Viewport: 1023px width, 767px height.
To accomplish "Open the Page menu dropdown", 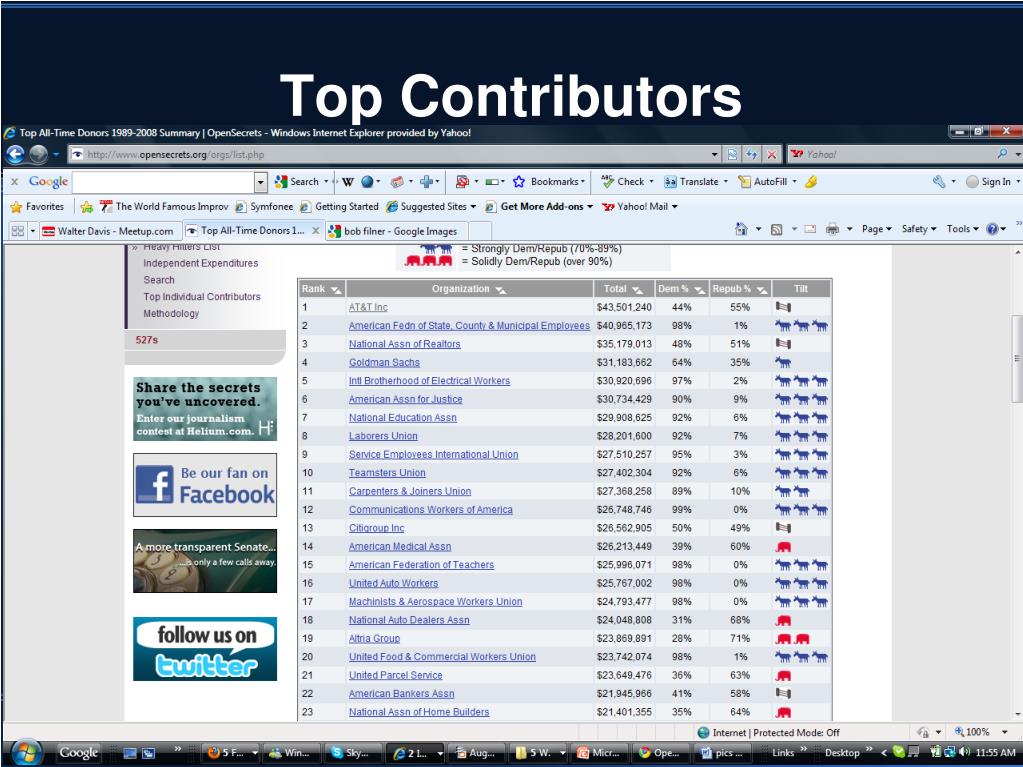I will 876,229.
